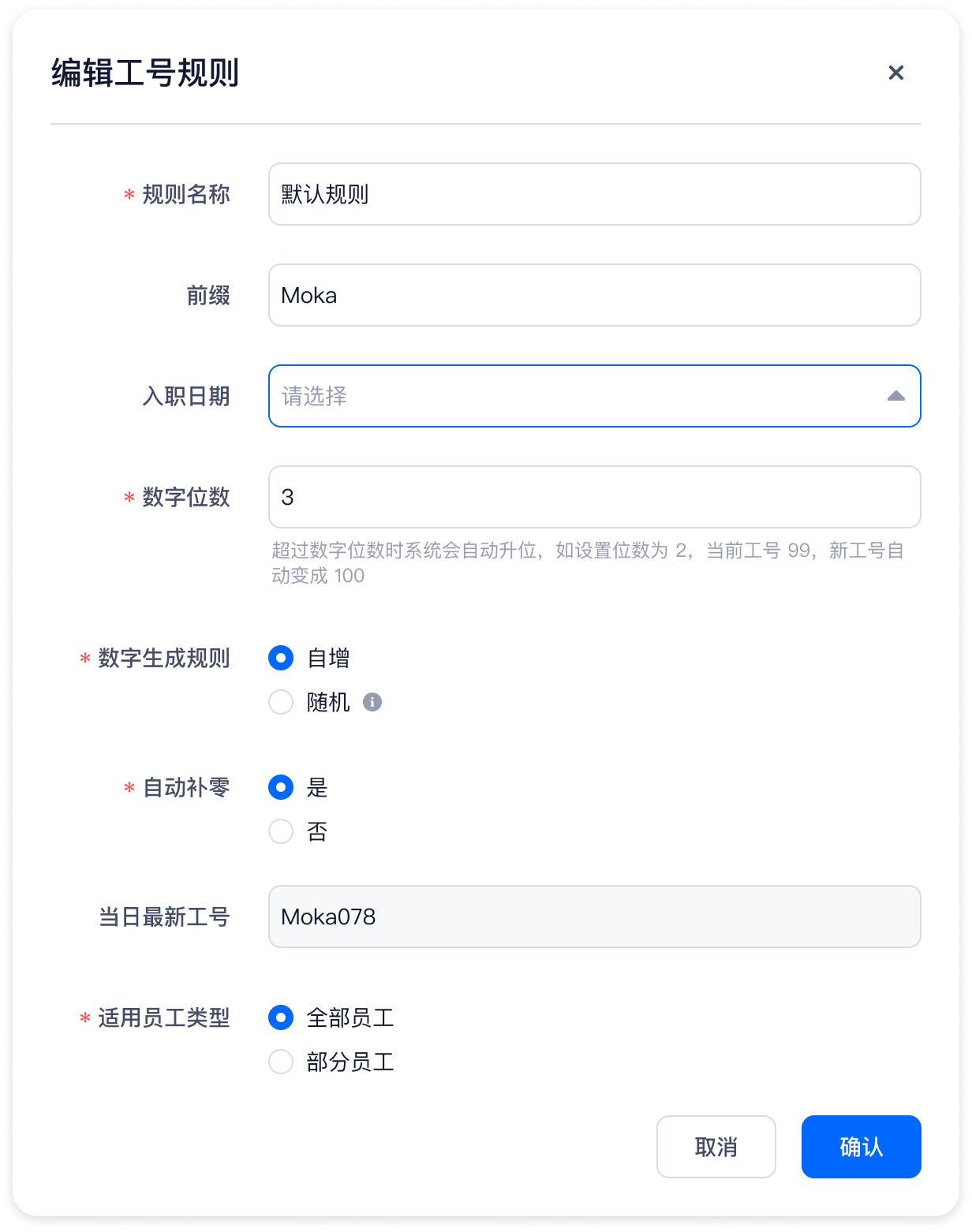Click the 适用员工类型 label

[163, 1017]
